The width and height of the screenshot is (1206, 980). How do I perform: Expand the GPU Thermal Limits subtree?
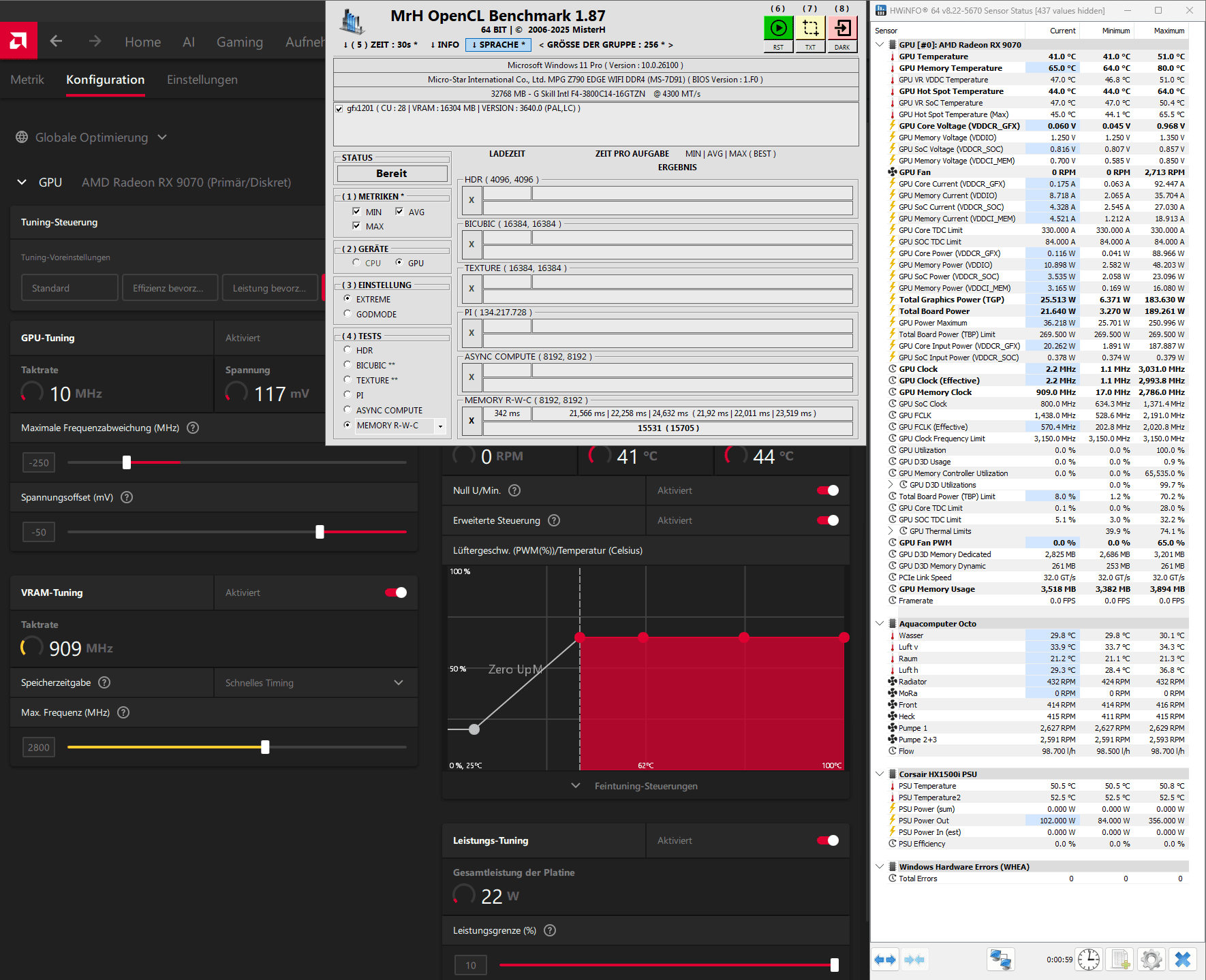pos(891,531)
